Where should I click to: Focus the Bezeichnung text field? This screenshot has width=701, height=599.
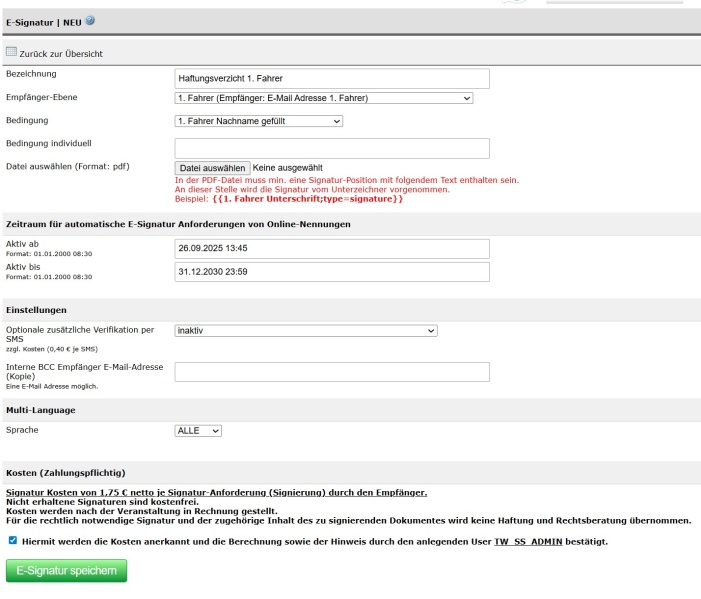pyautogui.click(x=332, y=78)
